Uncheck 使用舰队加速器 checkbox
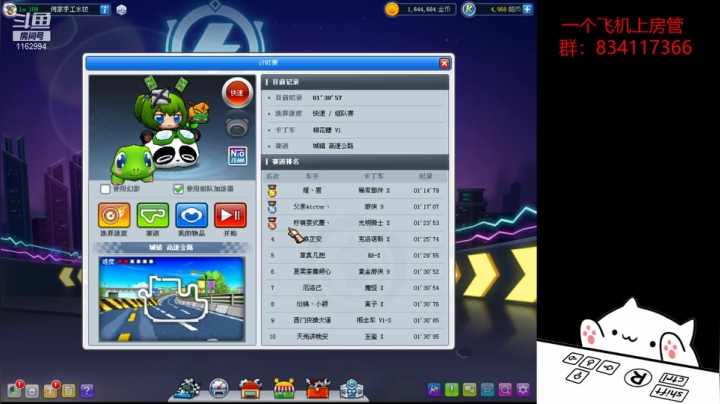Screen dimensions: 720x404 click(x=178, y=189)
